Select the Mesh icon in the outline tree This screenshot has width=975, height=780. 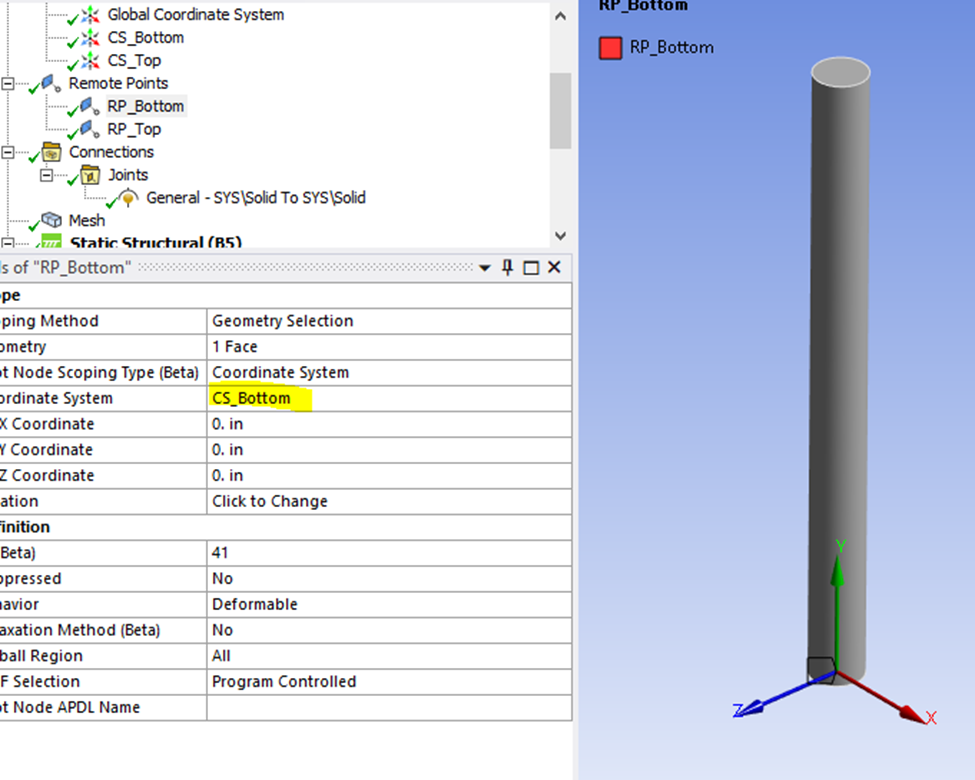pos(51,220)
